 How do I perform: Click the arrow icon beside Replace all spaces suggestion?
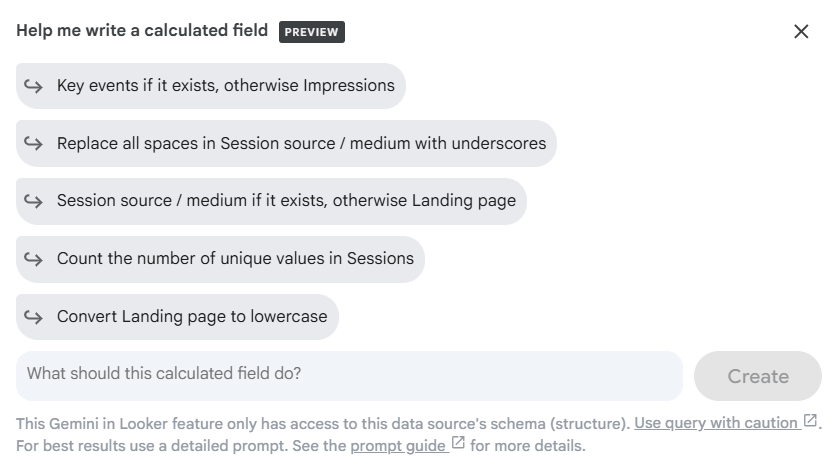tap(34, 144)
